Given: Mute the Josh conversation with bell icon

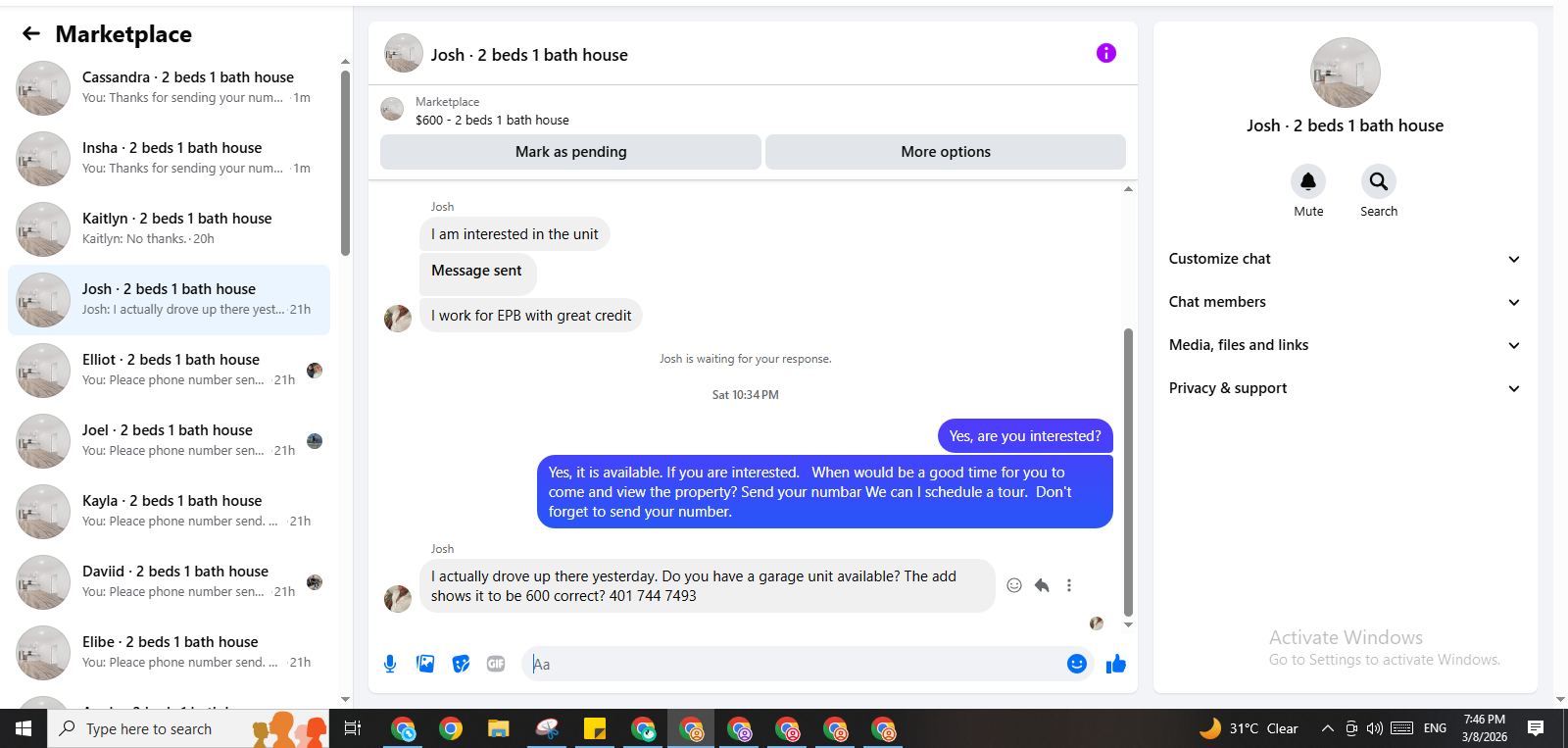Looking at the screenshot, I should coord(1308,181).
